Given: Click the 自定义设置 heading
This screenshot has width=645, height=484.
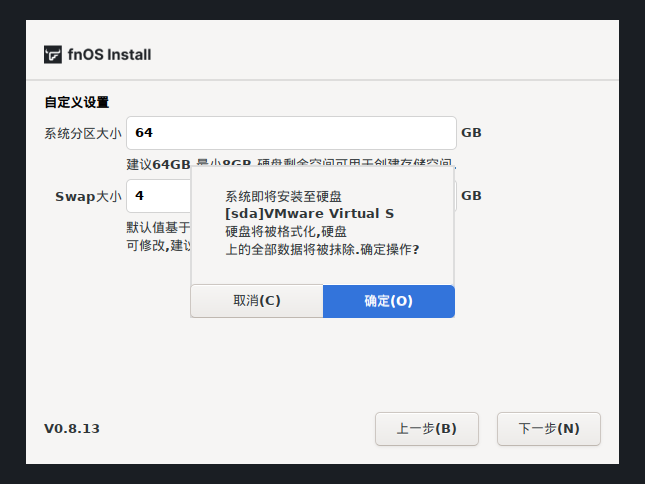Looking at the screenshot, I should [x=76, y=102].
